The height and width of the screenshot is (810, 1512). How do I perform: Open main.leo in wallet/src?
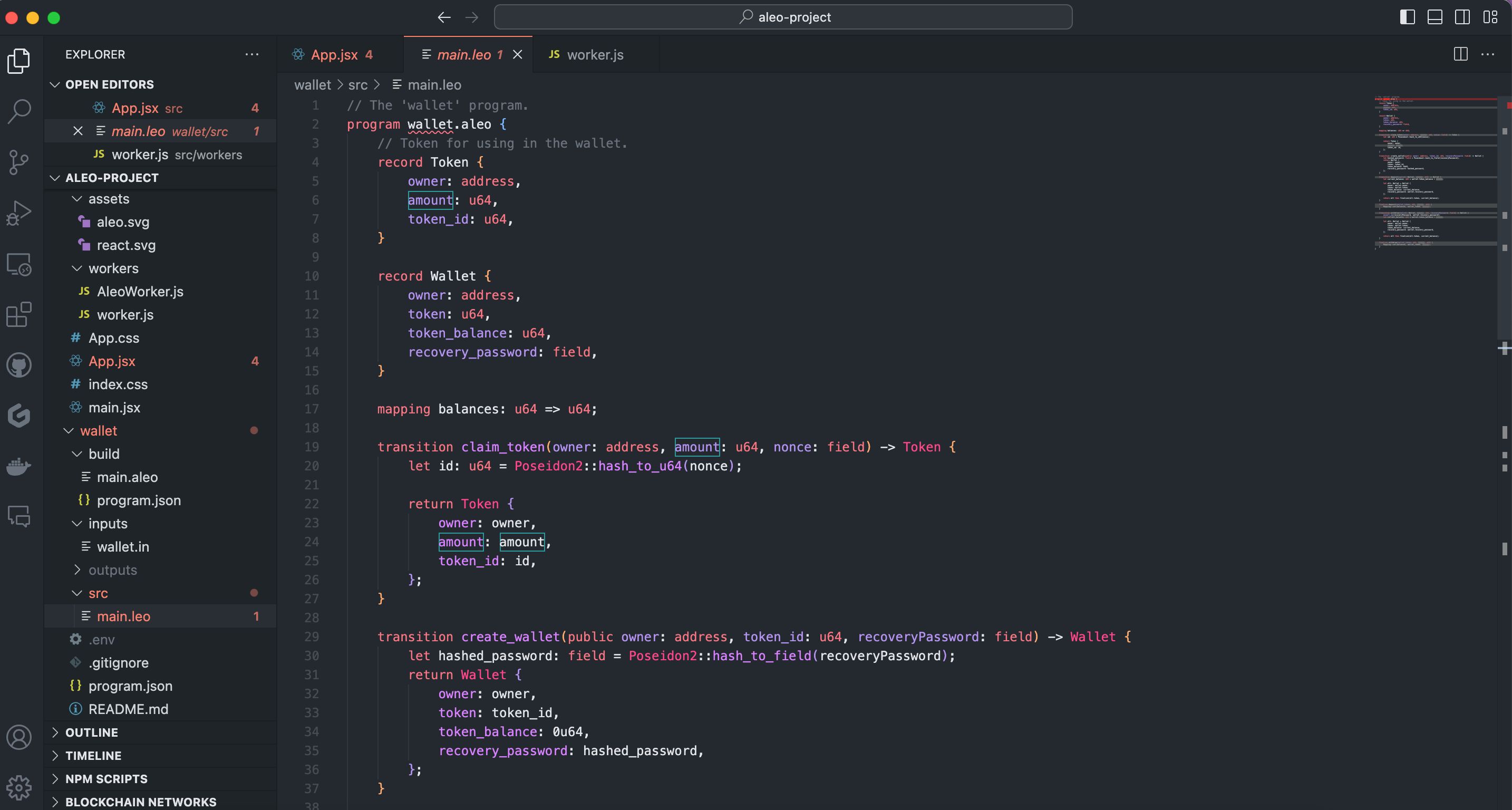tap(123, 616)
